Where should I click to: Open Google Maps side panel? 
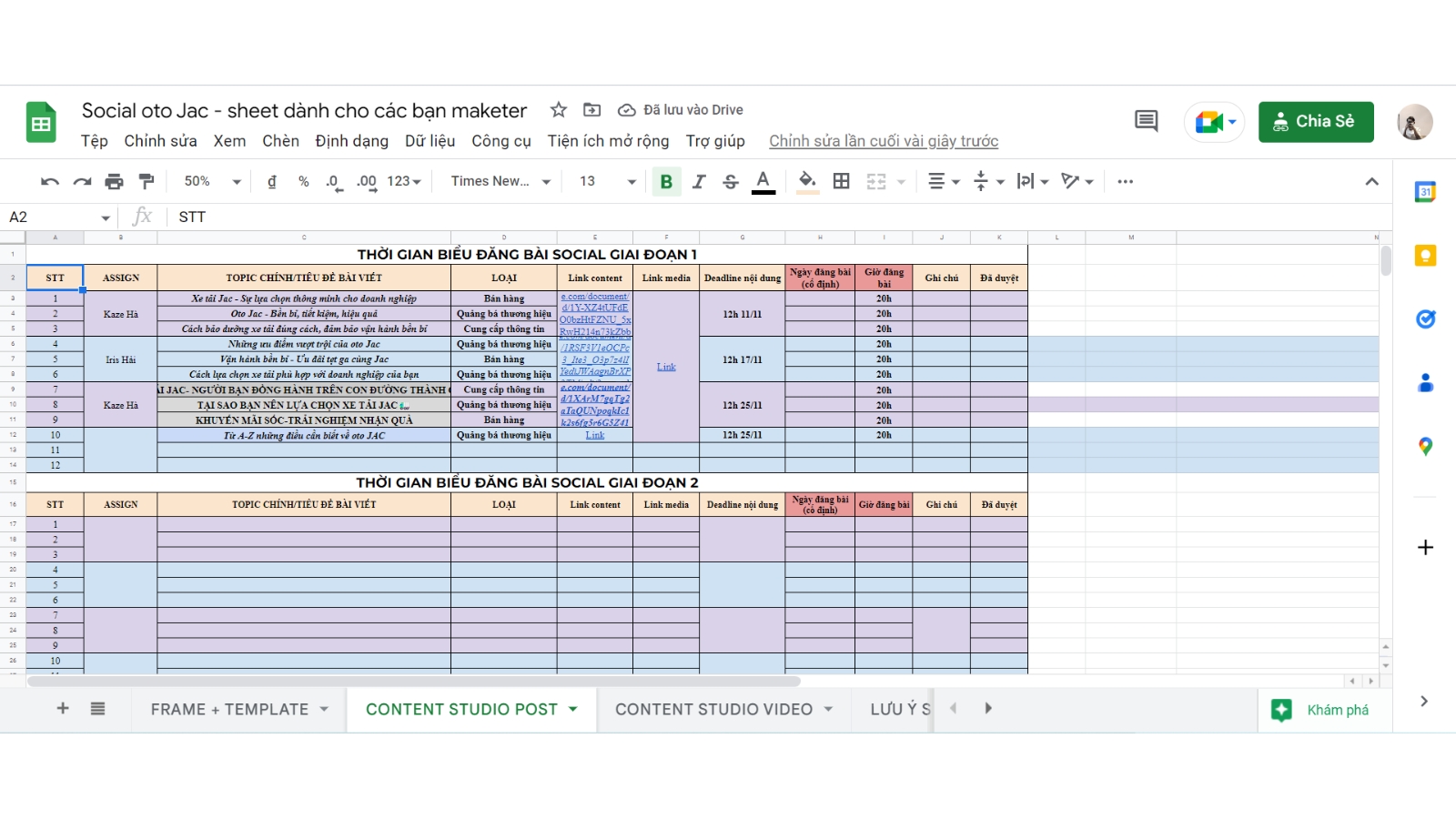[1425, 447]
